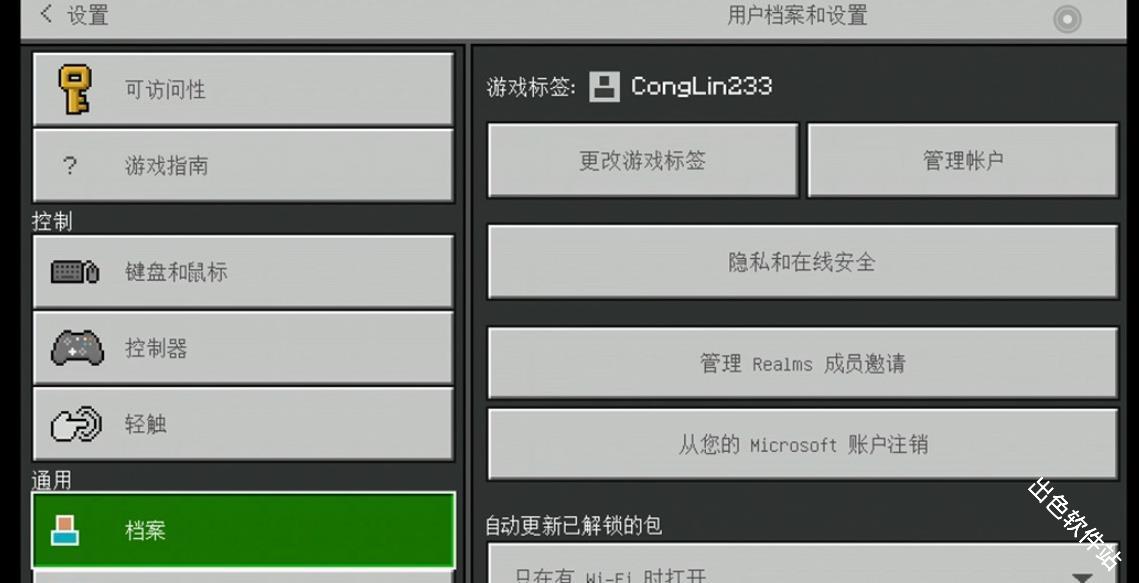Open the 轻触 touch settings section

(x=242, y=423)
